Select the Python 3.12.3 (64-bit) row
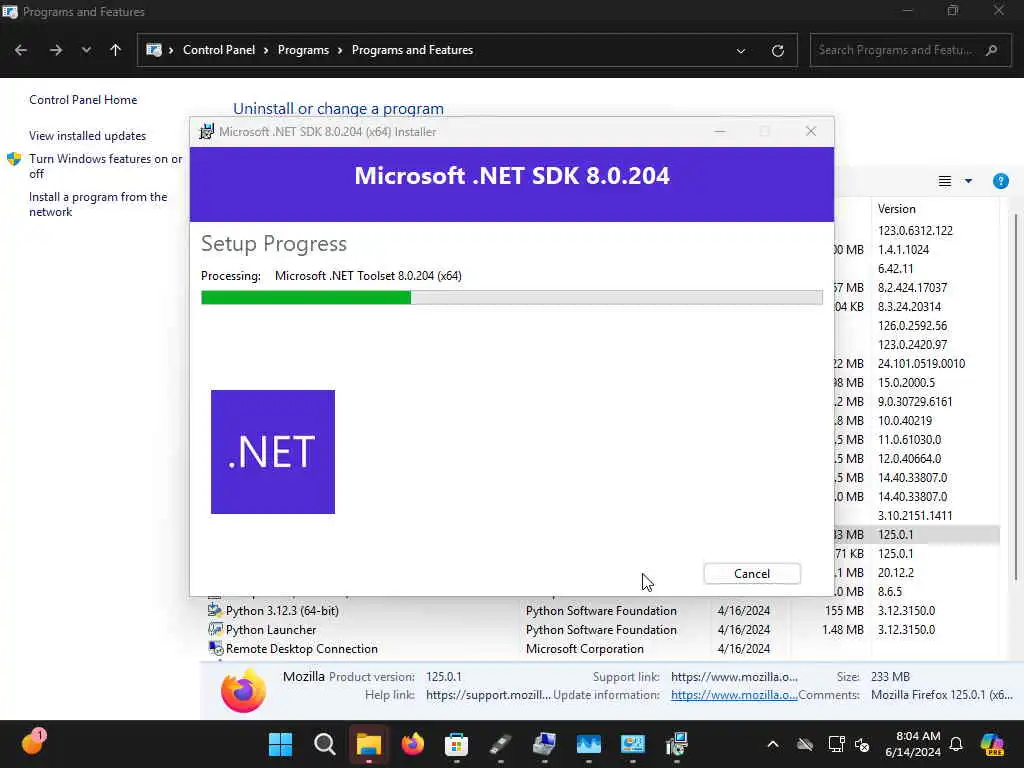The width and height of the screenshot is (1024, 768). [x=601, y=611]
